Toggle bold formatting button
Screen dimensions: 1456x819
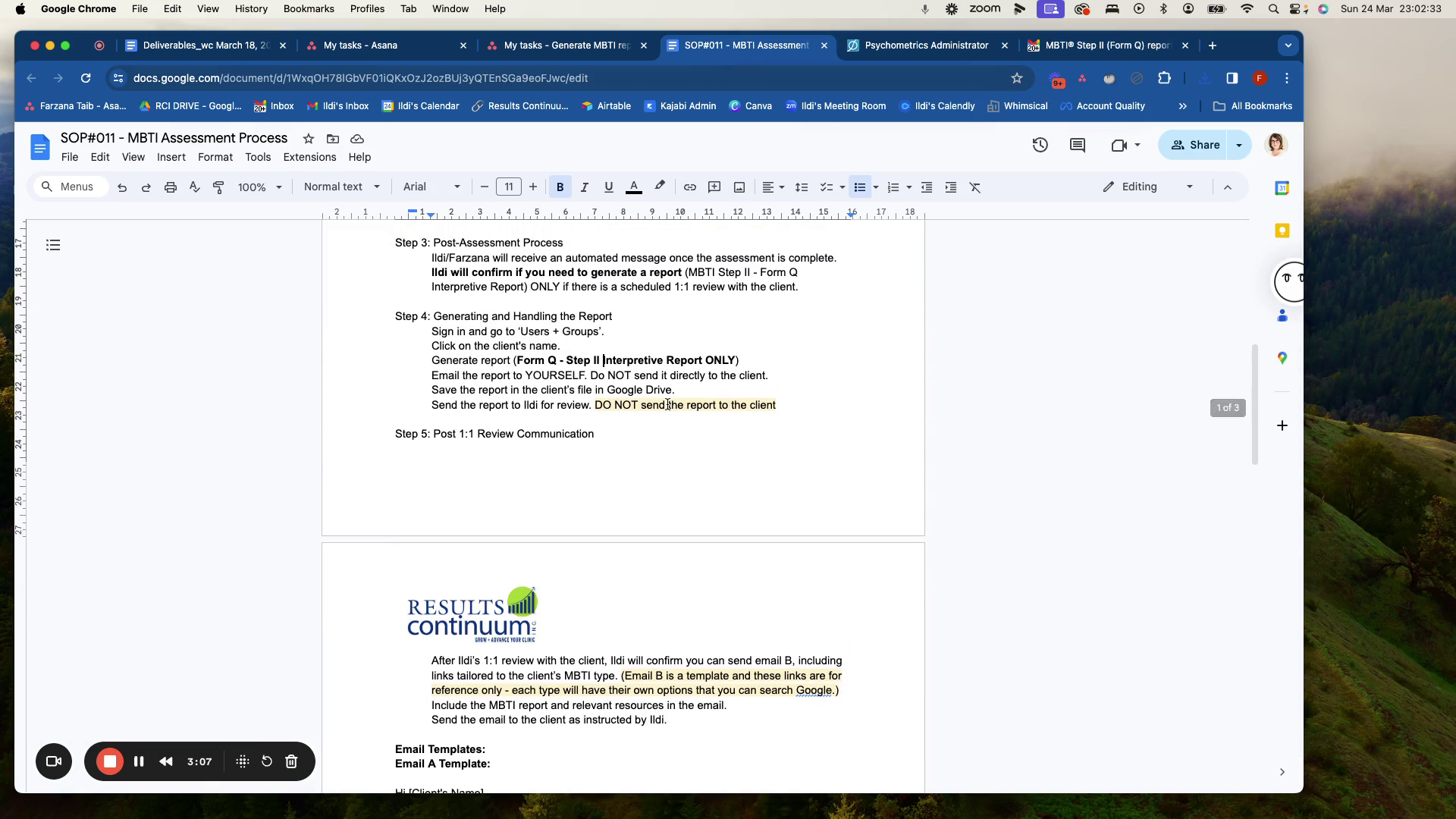point(560,187)
